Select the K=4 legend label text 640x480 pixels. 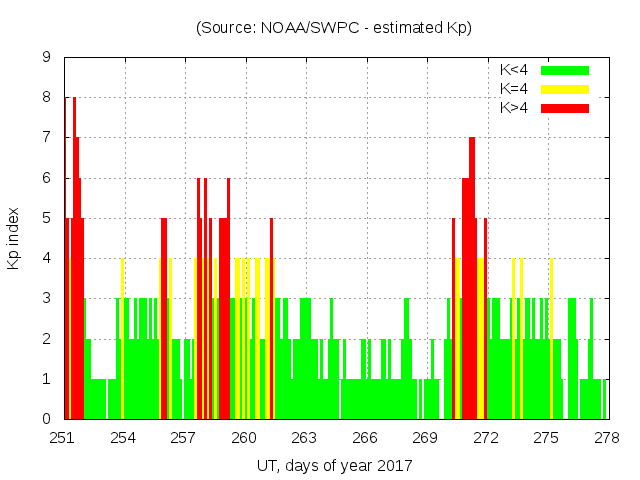514,89
